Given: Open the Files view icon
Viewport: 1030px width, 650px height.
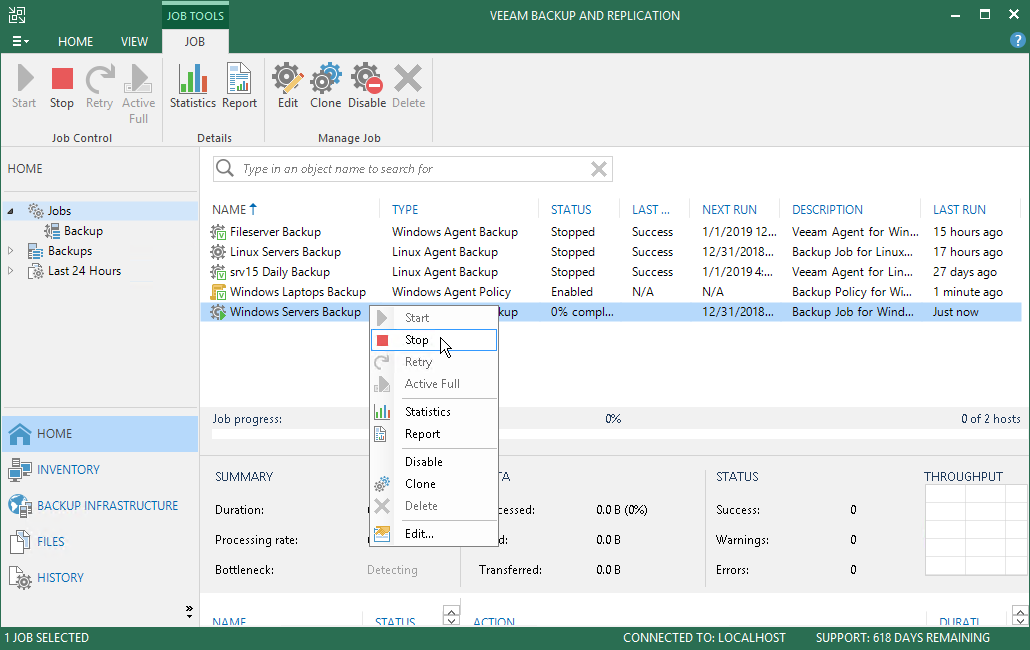Looking at the screenshot, I should coord(20,542).
